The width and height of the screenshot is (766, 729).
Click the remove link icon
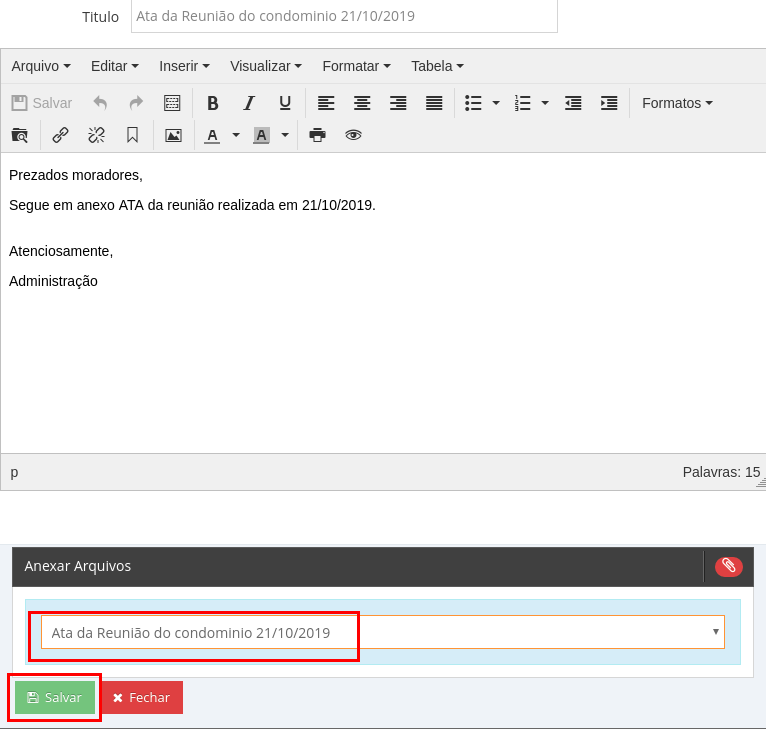point(96,135)
